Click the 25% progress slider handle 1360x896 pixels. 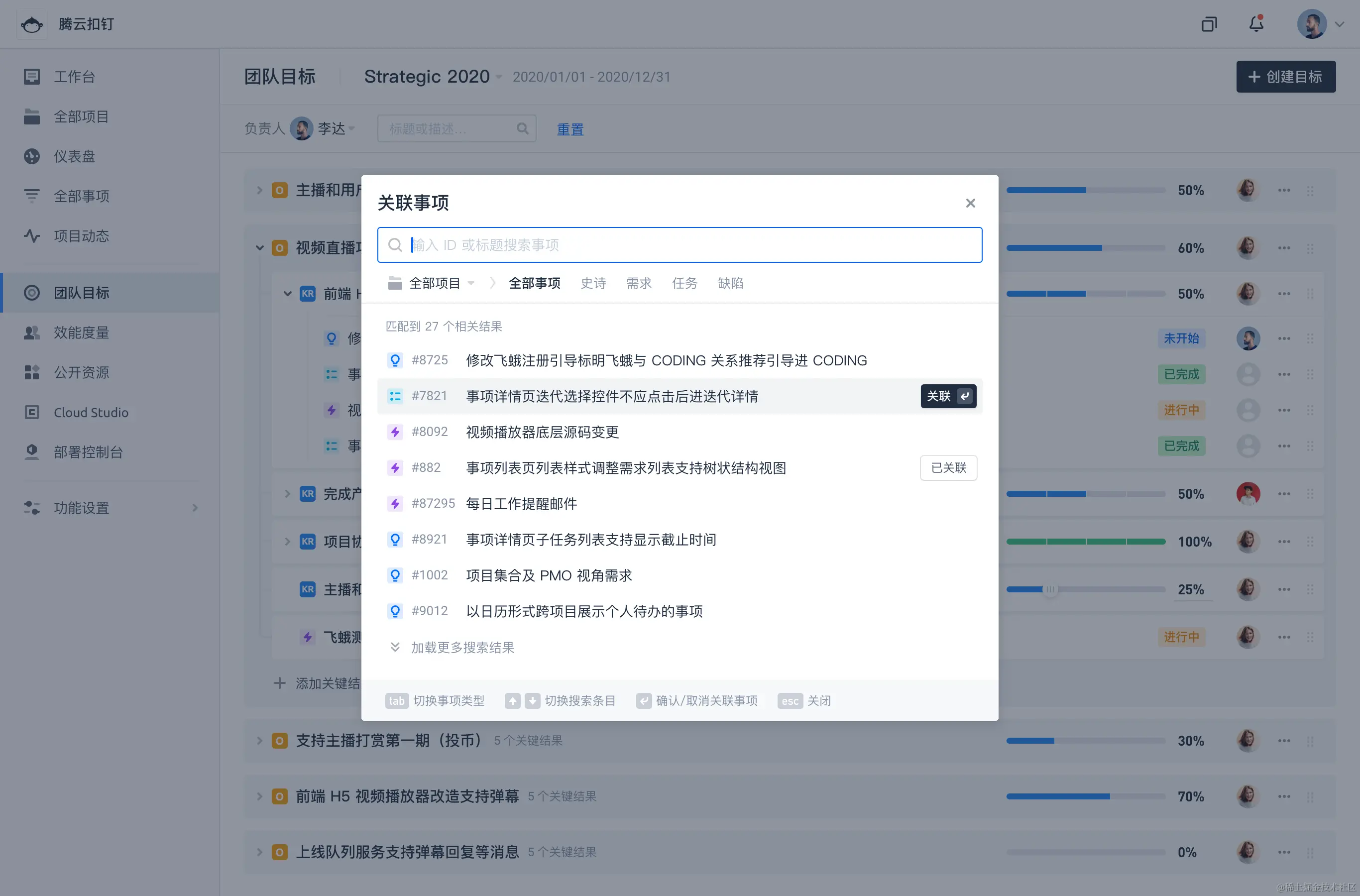coord(1050,589)
